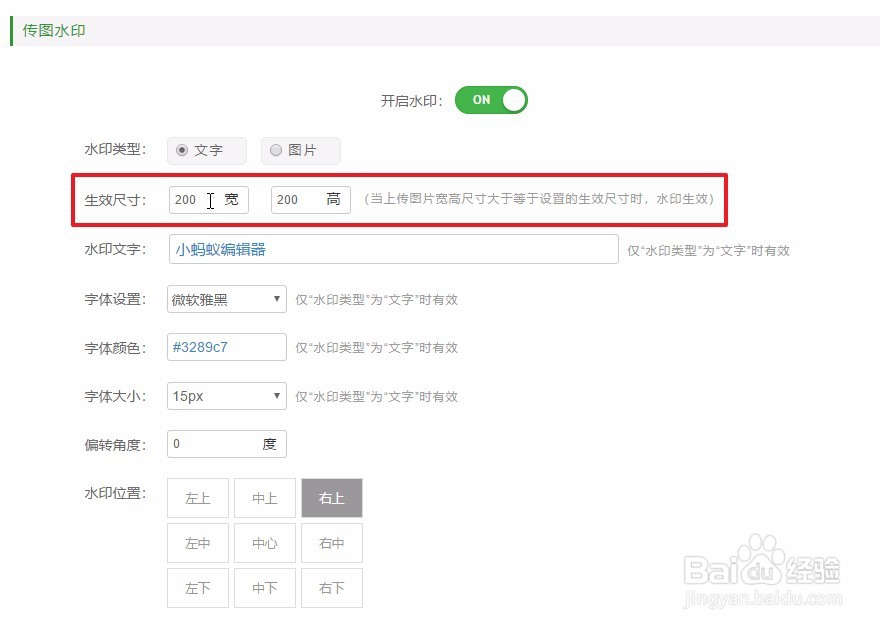Image resolution: width=892 pixels, height=629 pixels.
Task: Pick the 右下 watermark position
Action: (331, 587)
